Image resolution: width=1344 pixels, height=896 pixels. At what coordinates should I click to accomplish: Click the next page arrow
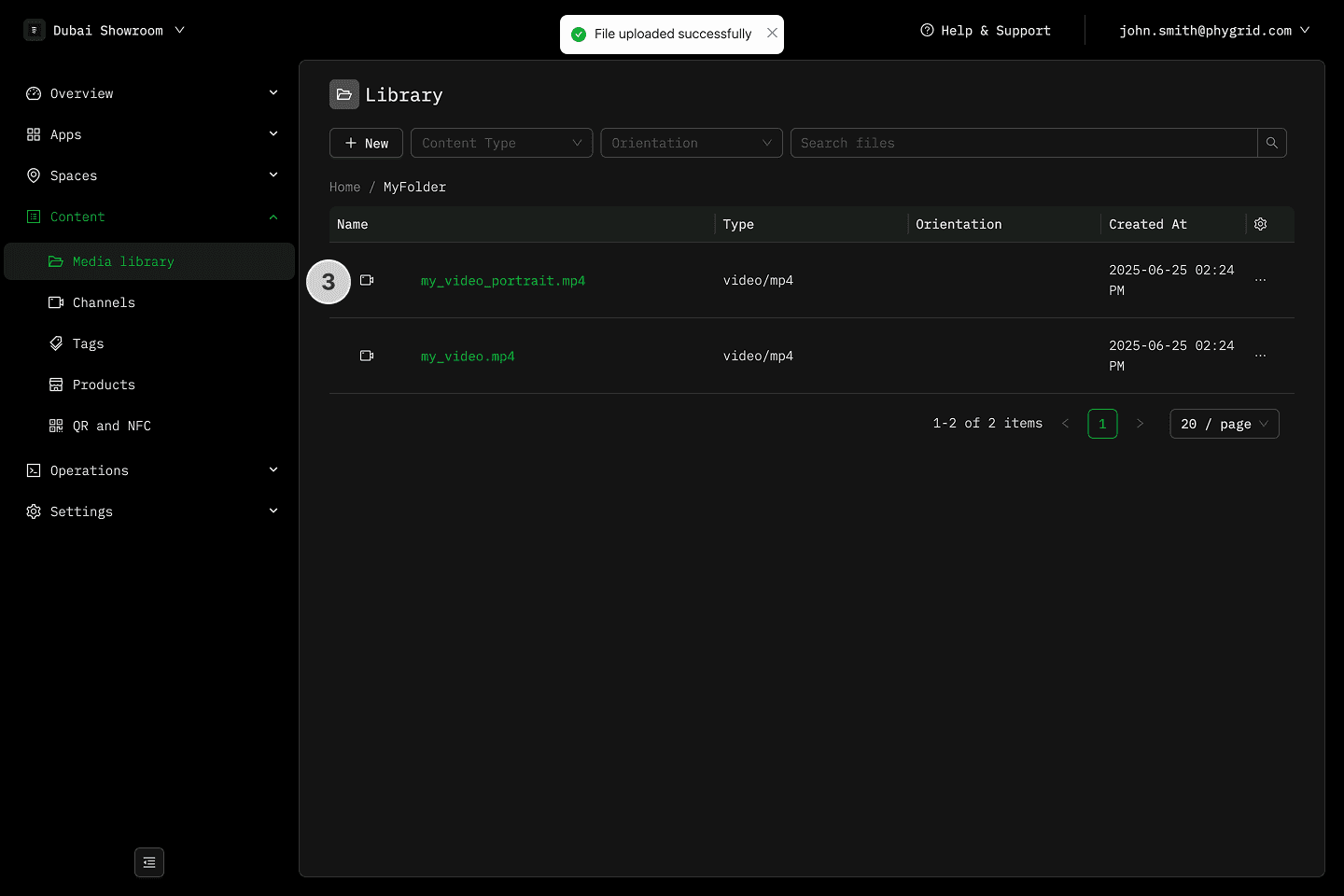pos(1140,424)
